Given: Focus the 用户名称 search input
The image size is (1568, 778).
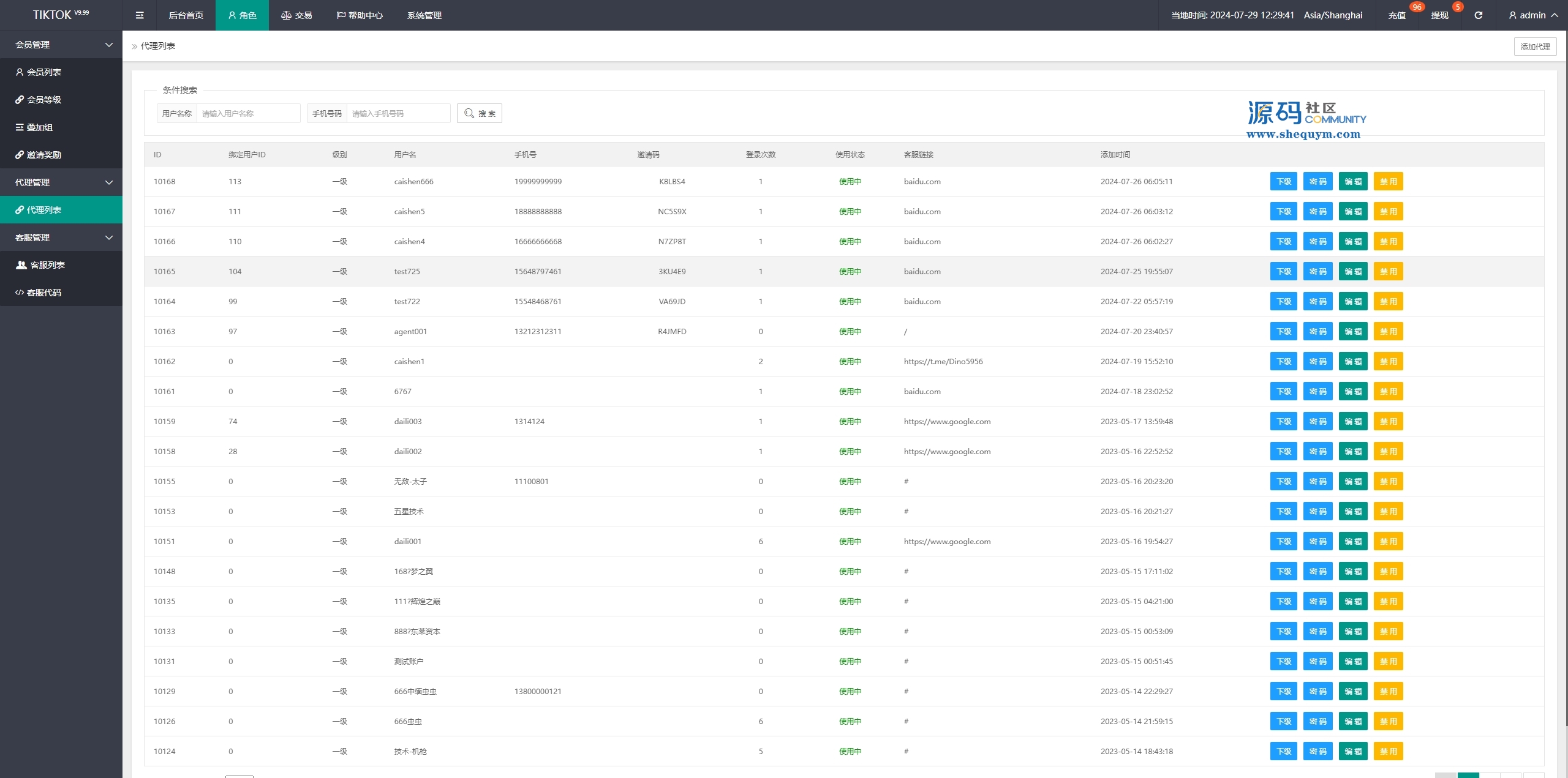Looking at the screenshot, I should (x=248, y=113).
